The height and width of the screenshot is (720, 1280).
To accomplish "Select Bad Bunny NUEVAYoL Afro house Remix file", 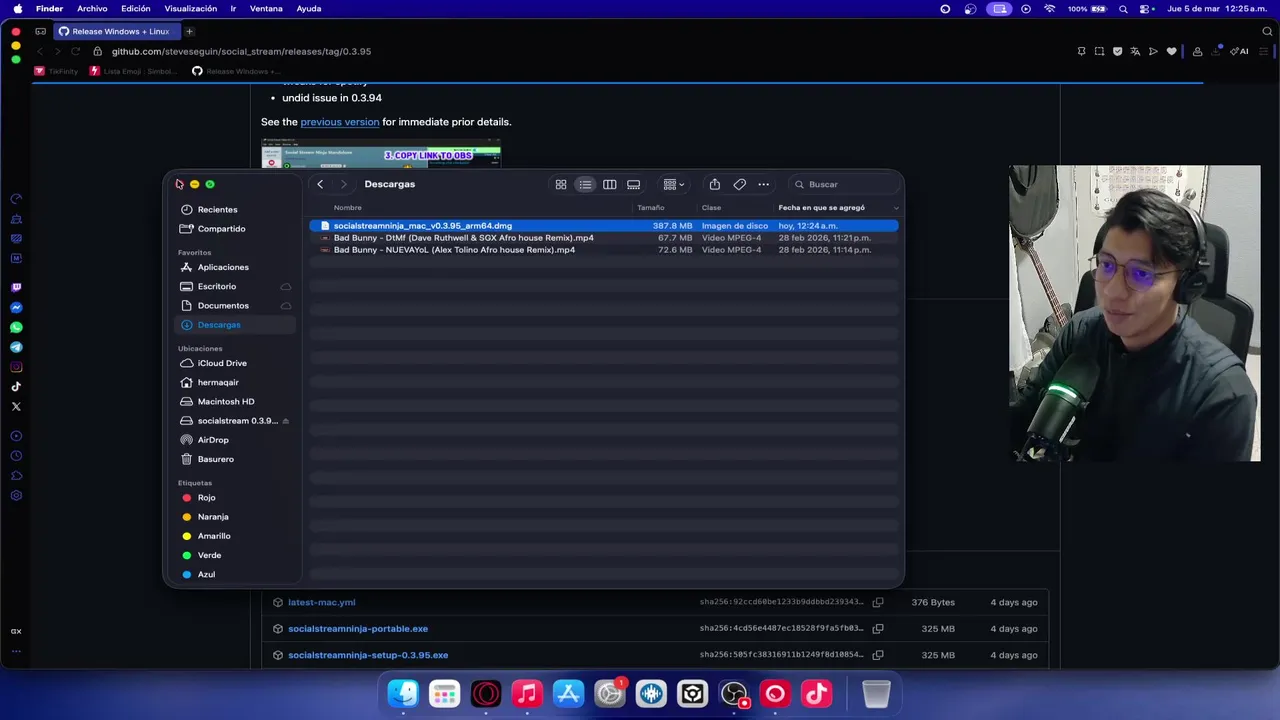I will 604,250.
